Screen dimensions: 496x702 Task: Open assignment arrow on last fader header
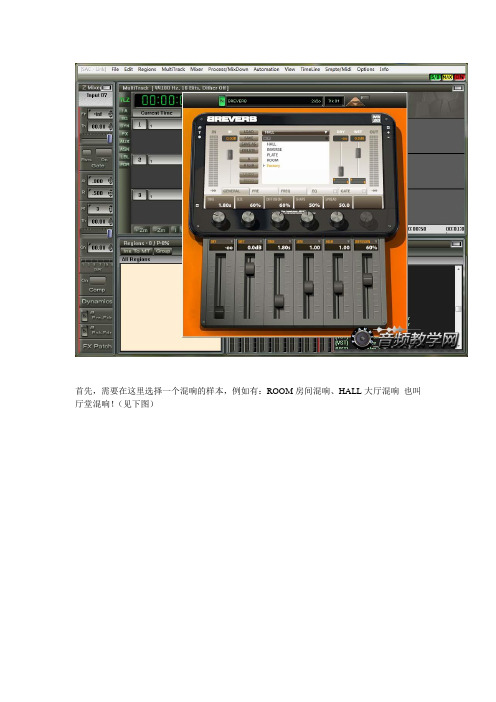376,242
